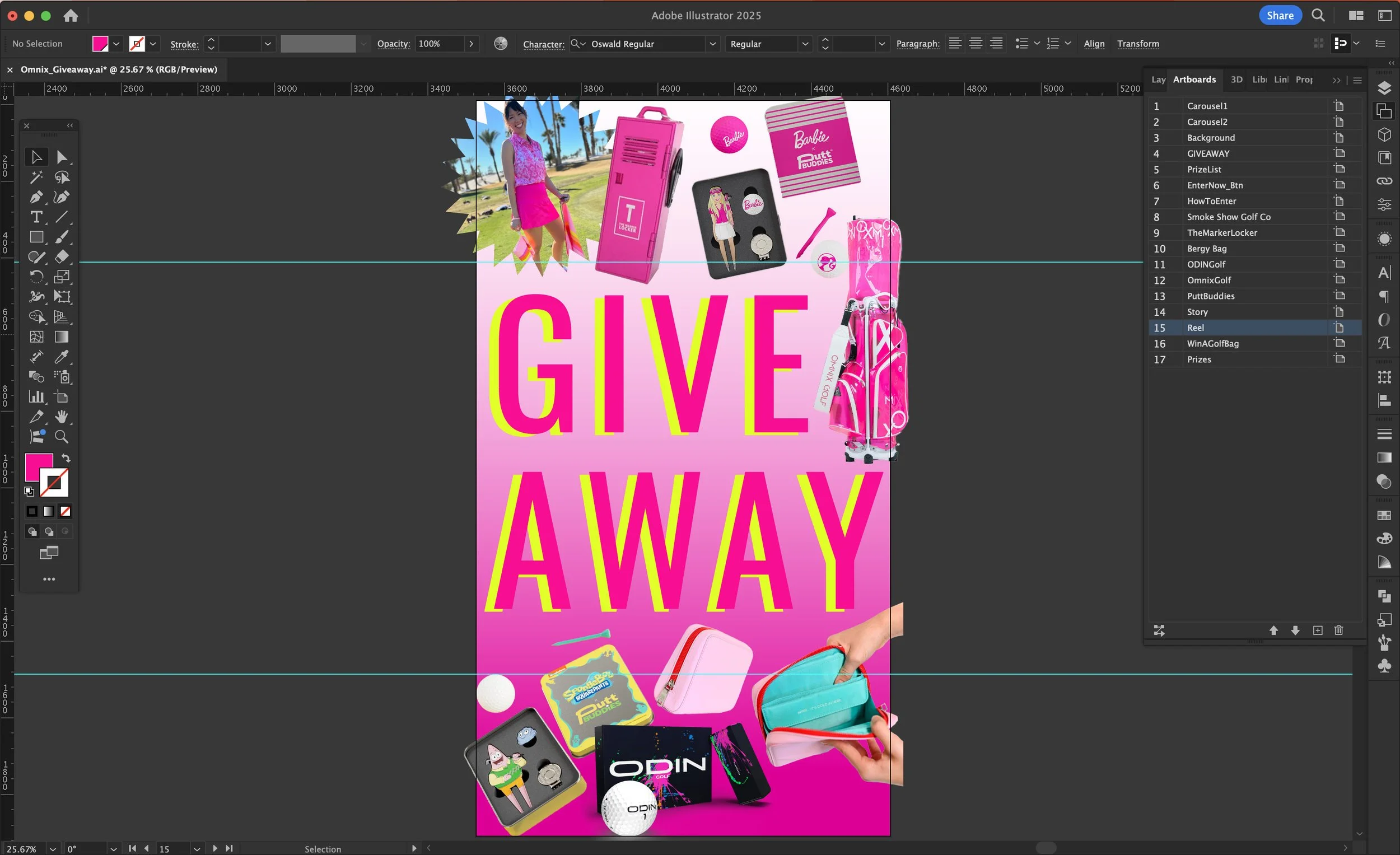The height and width of the screenshot is (855, 1400).
Task: Select the Direct Selection tool
Action: point(62,157)
